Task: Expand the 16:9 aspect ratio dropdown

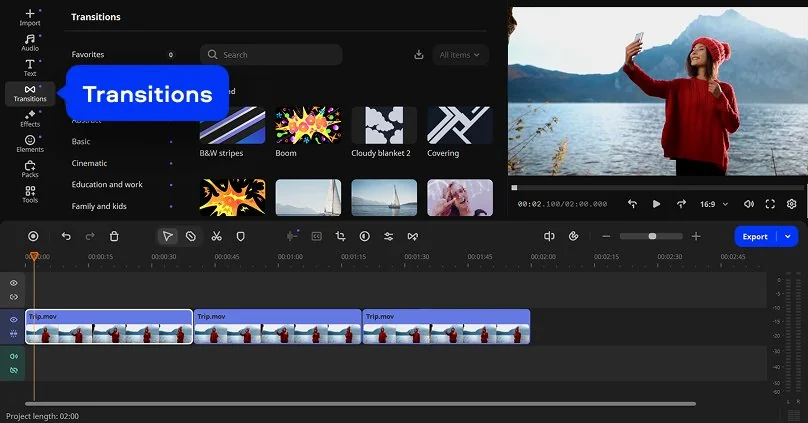Action: 714,204
